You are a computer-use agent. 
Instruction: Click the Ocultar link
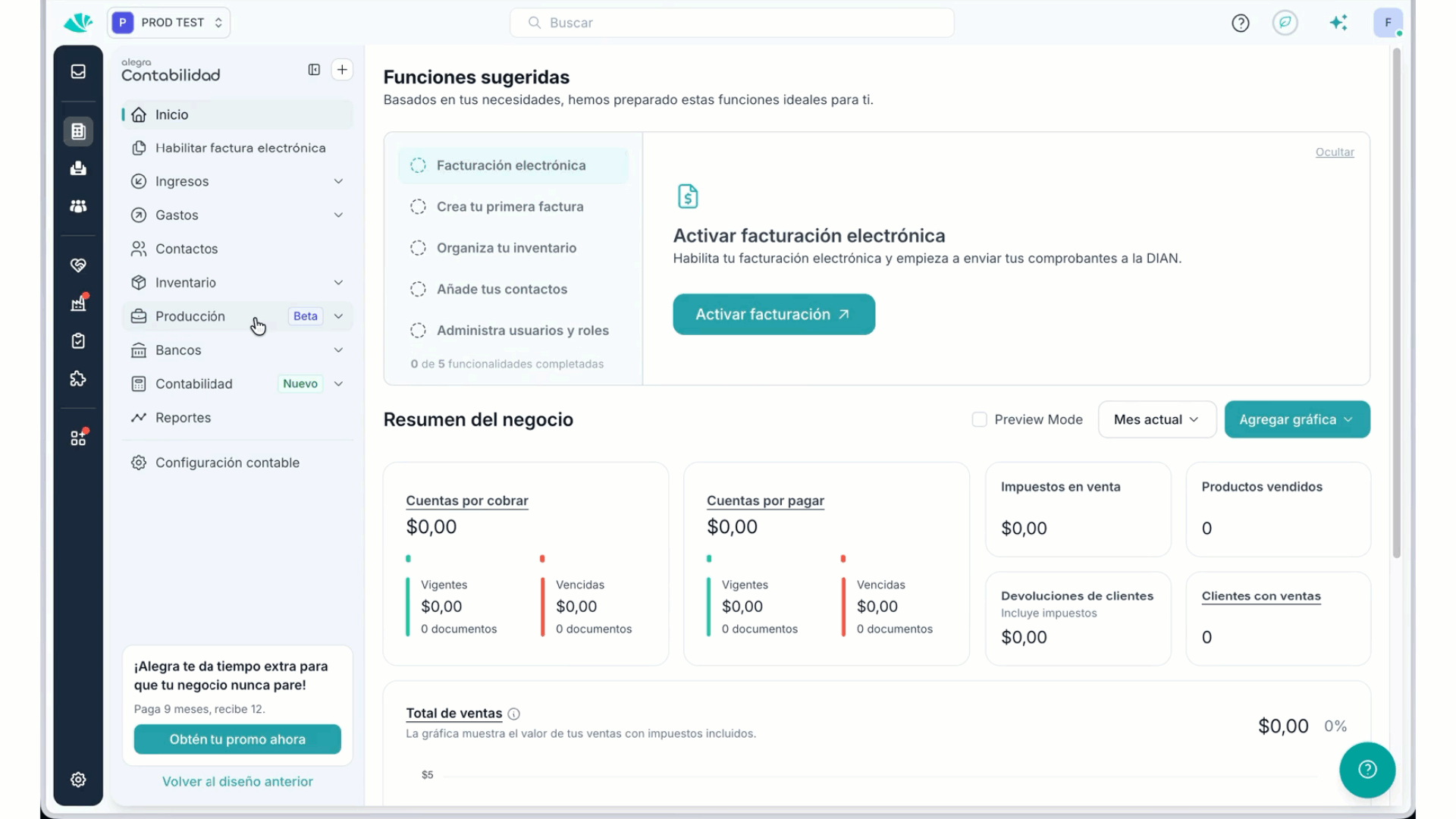[1335, 152]
